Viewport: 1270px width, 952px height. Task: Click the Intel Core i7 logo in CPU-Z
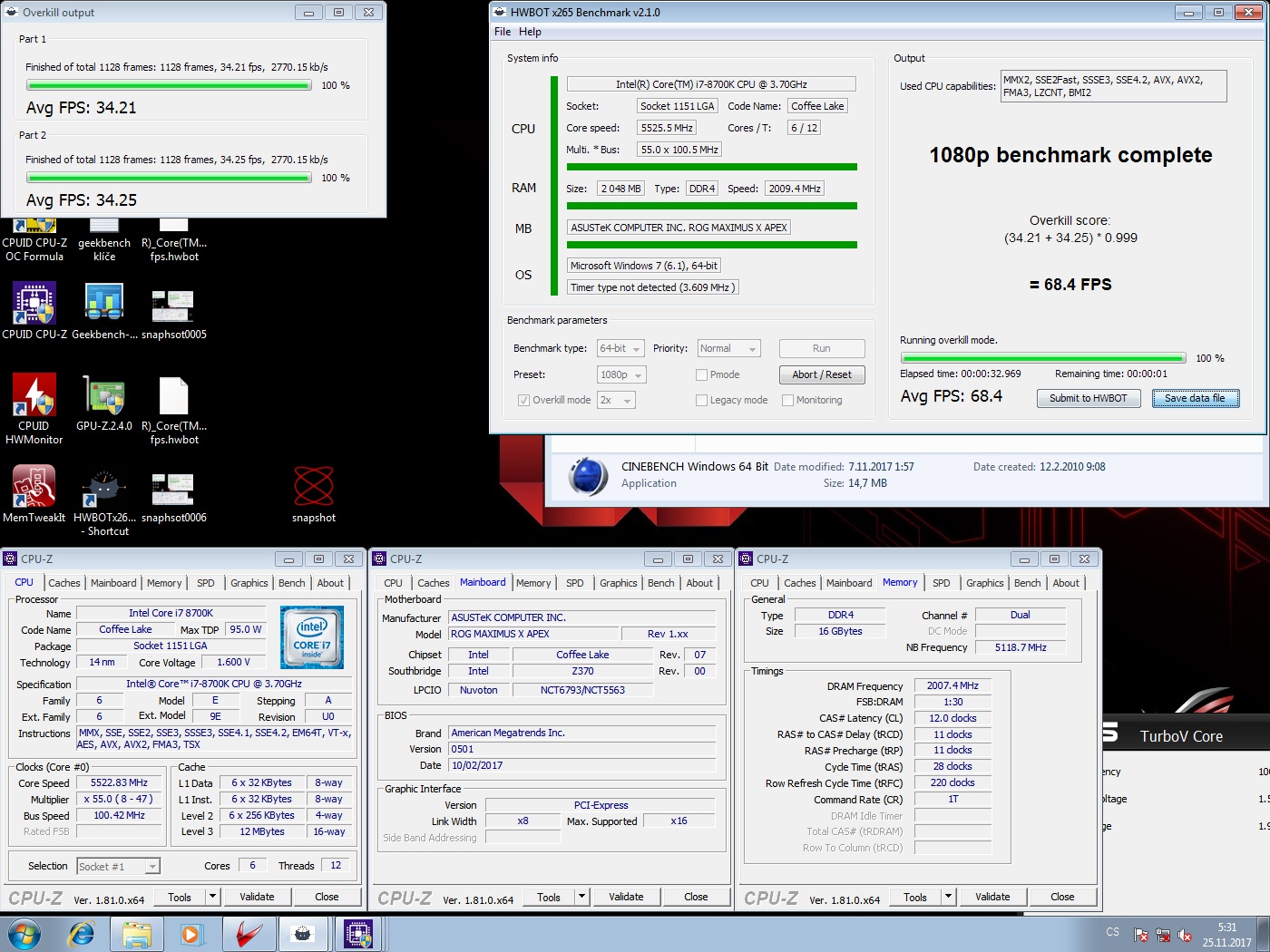(x=312, y=637)
